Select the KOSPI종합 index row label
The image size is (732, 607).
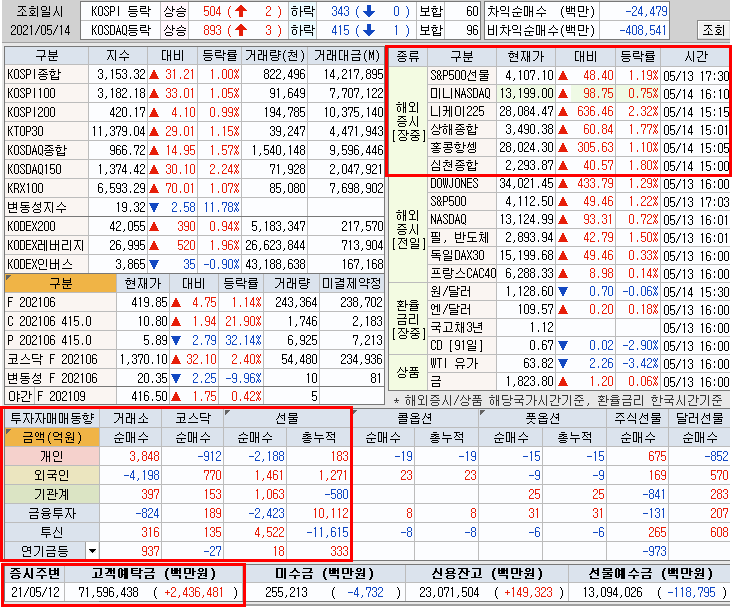pos(46,74)
